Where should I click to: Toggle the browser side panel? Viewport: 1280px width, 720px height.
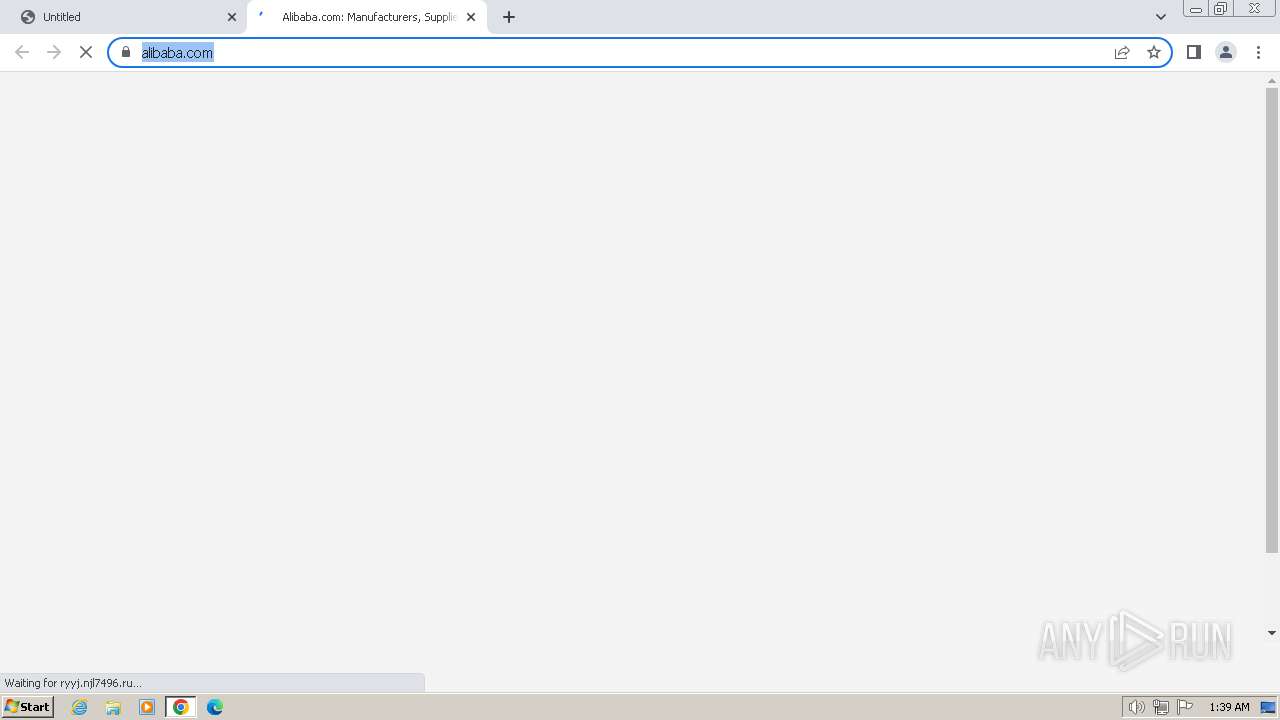point(1194,52)
